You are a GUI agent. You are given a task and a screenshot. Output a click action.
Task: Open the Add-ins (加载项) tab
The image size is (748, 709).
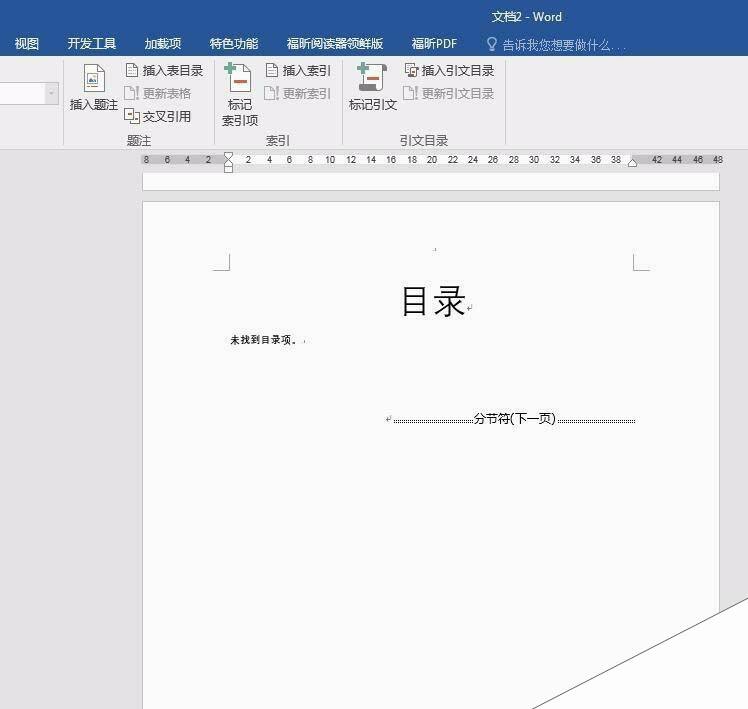163,44
